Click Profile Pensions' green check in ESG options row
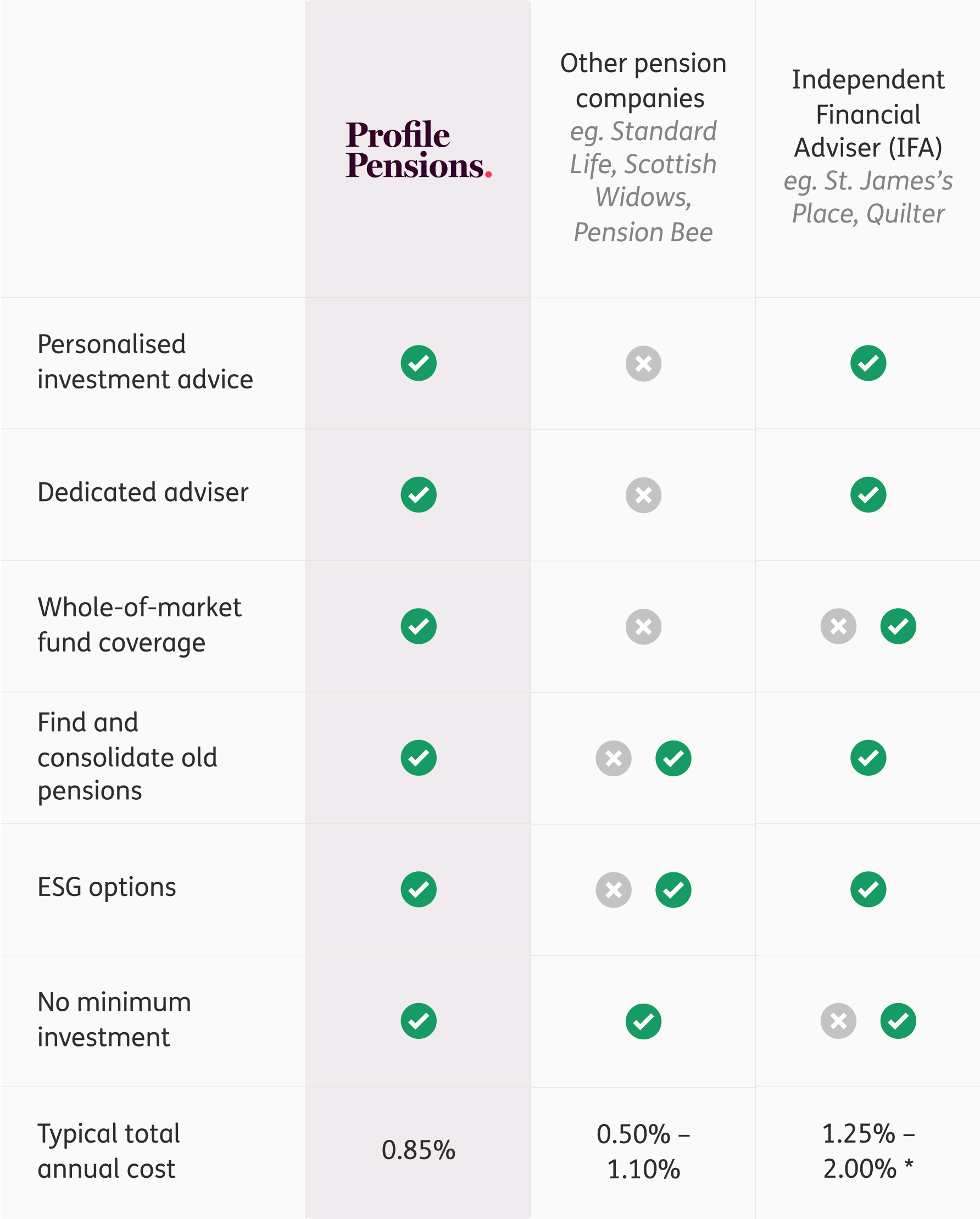980x1219 pixels. click(419, 889)
